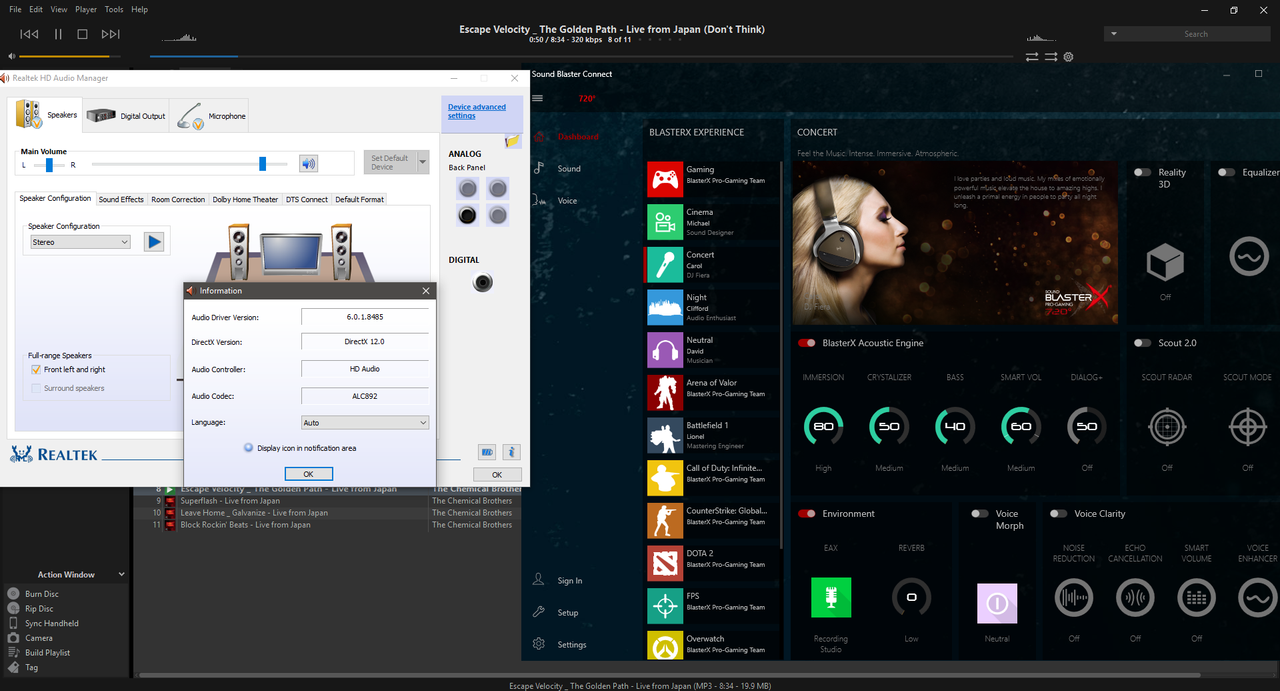
Task: Click OK in the Information dialog
Action: (x=308, y=474)
